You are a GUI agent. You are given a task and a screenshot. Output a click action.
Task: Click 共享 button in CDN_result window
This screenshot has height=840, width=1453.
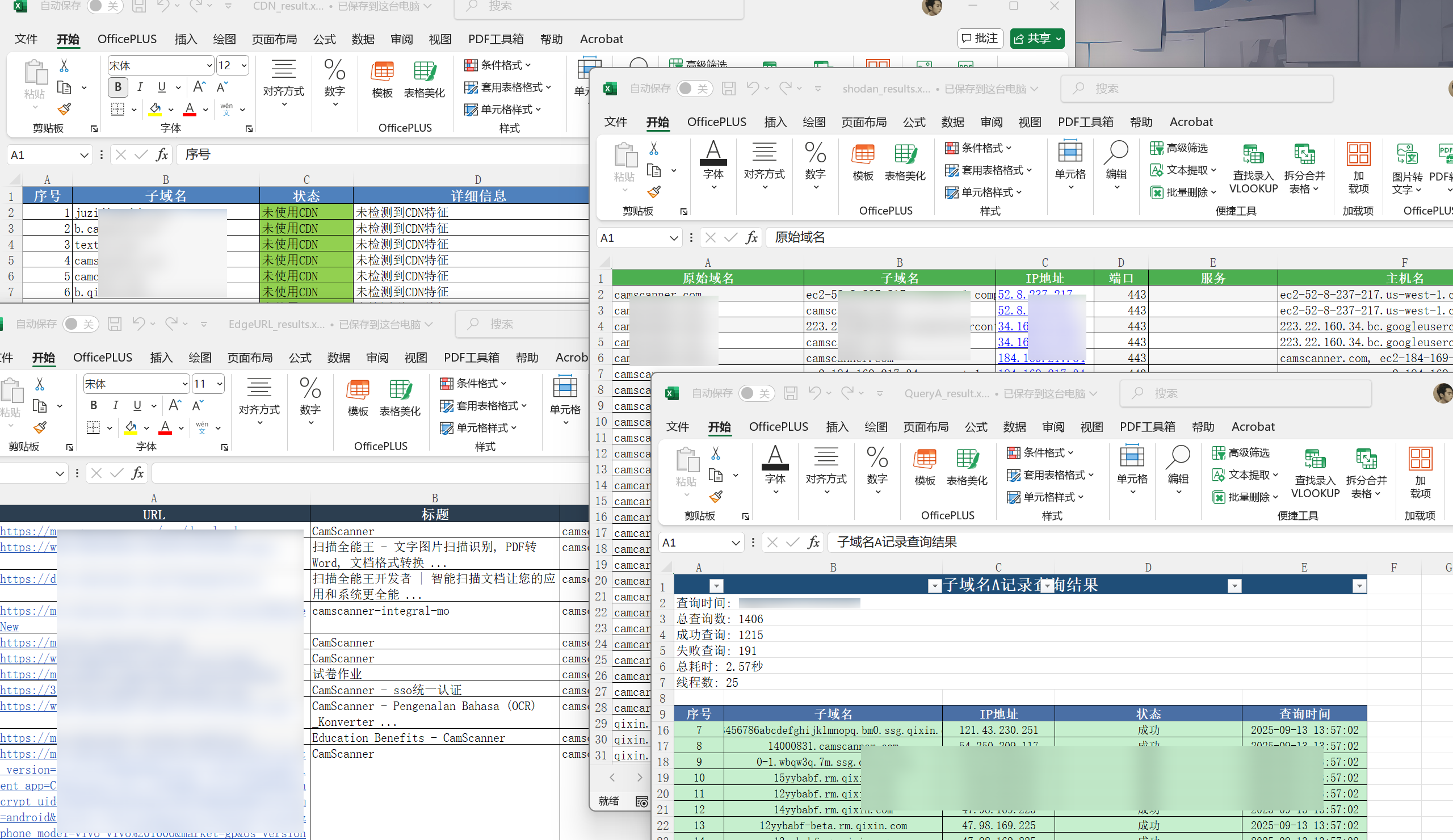[1038, 39]
